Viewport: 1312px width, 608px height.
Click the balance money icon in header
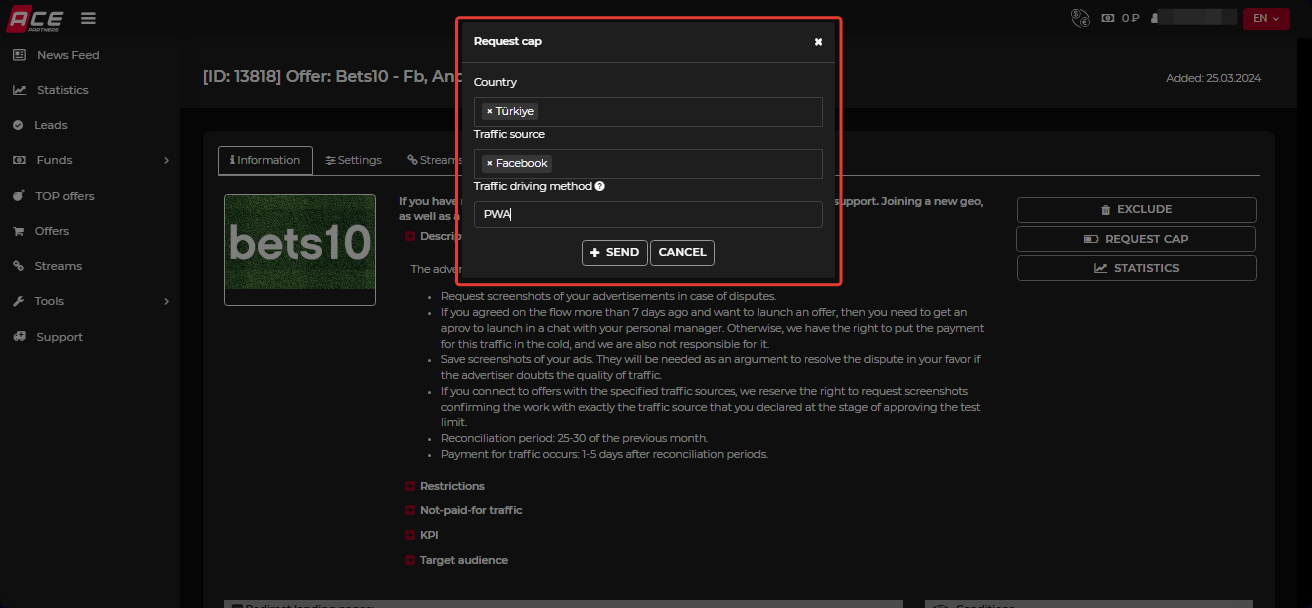coord(1108,18)
